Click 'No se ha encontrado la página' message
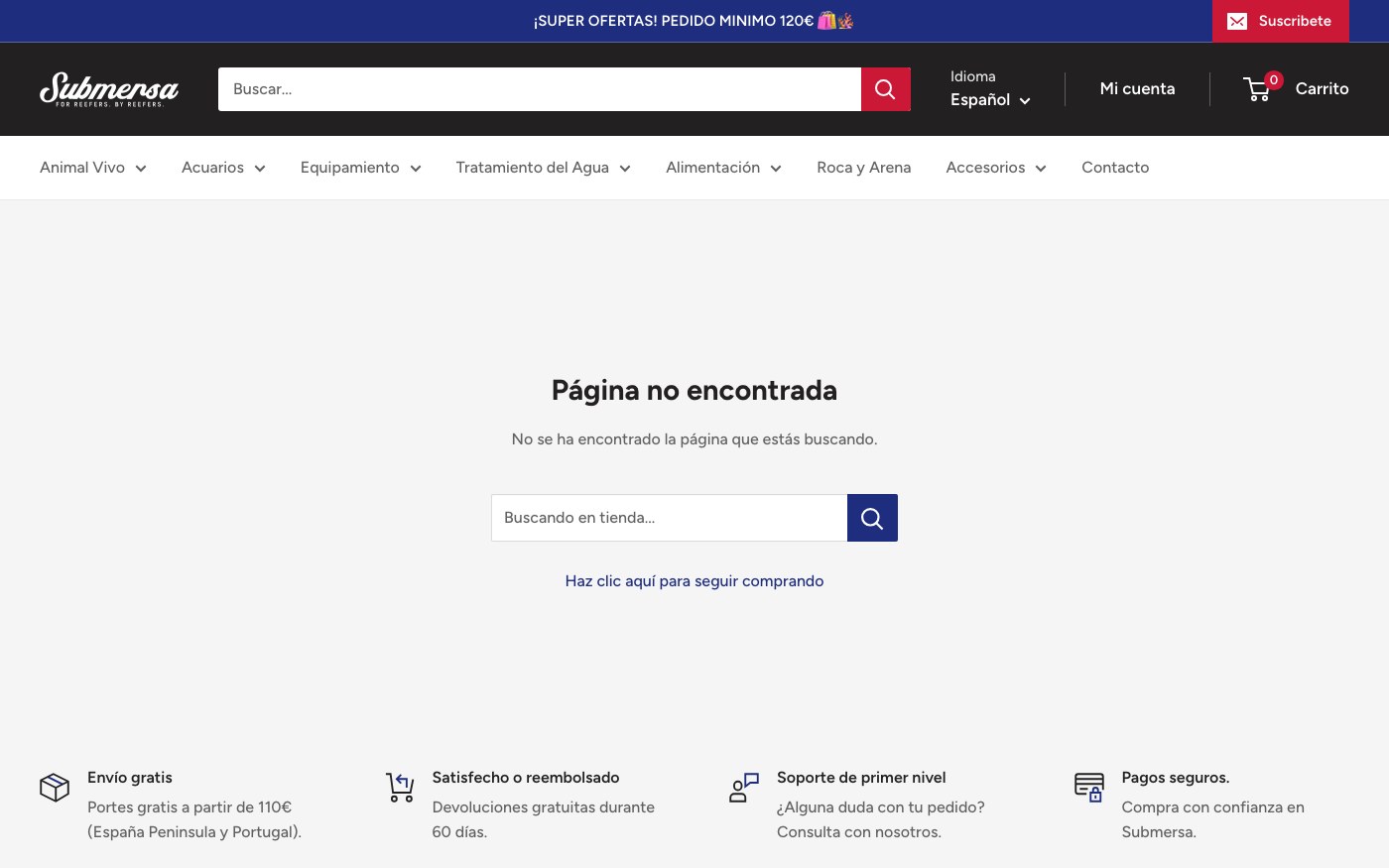Screen dimensions: 1389x868 [x=694, y=439]
